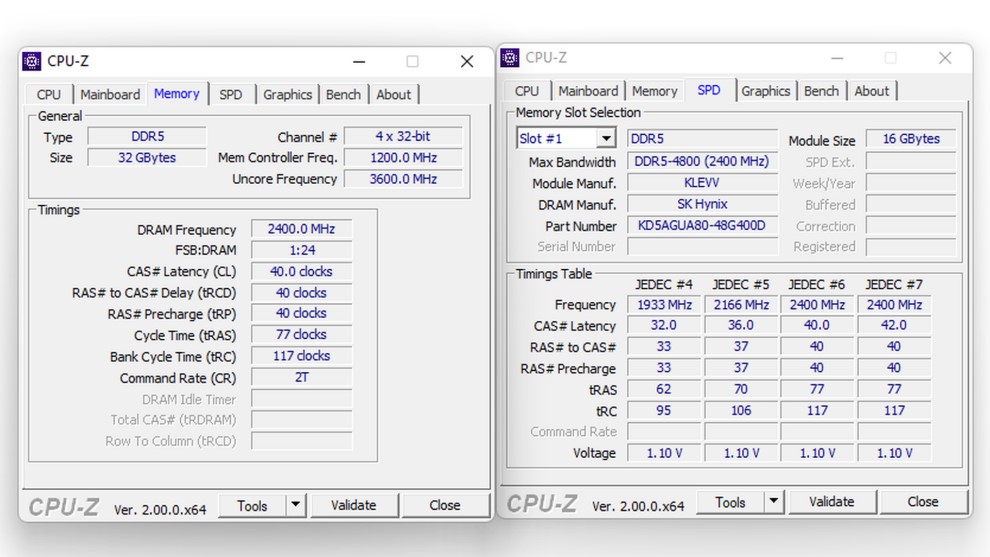Click JEDEC #7 CAS# Latency value 42.0
Viewport: 990px width, 557px height.
tap(894, 325)
